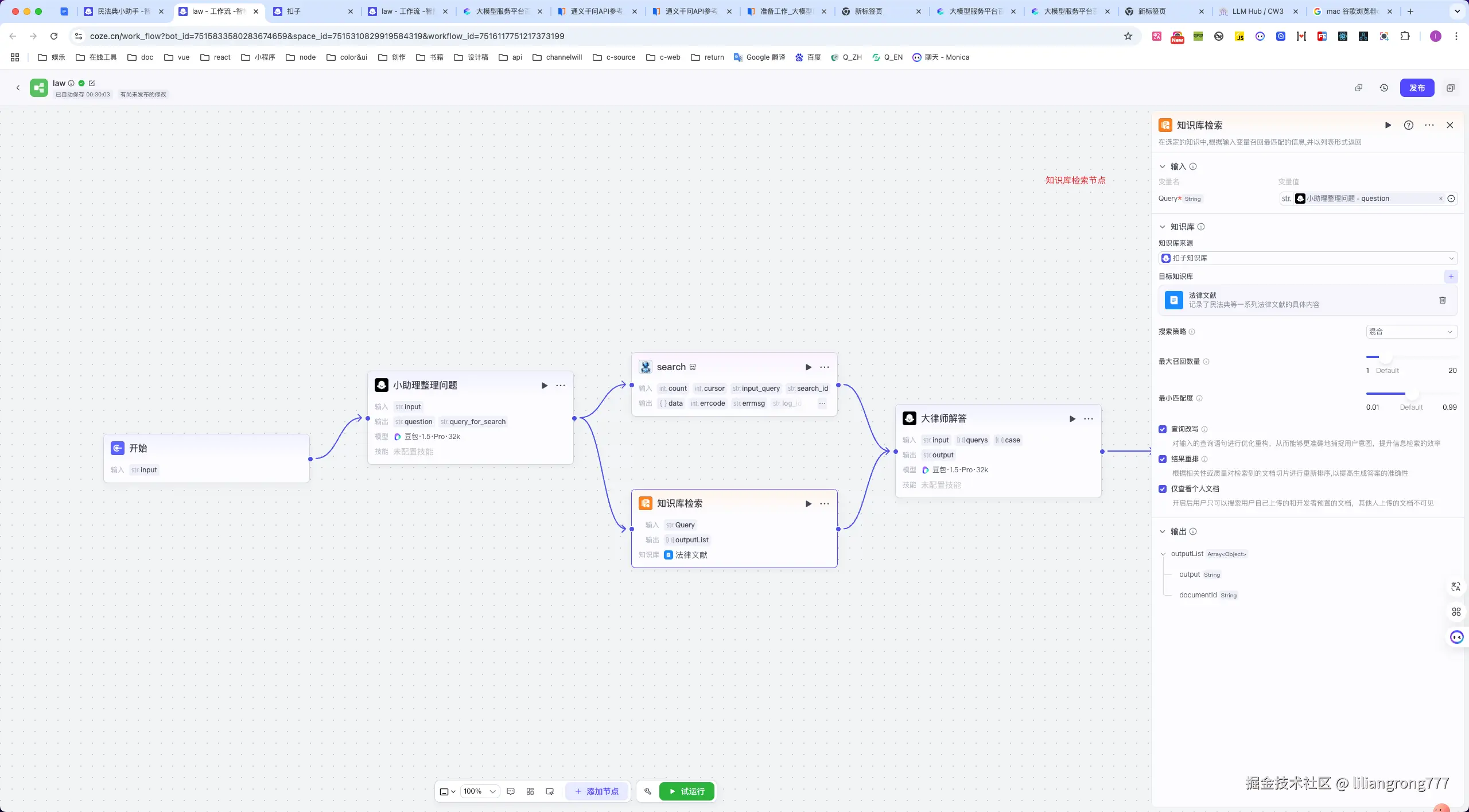Image resolution: width=1469 pixels, height=812 pixels.
Task: Disable the 仅查看个人文档 option
Action: (1163, 489)
